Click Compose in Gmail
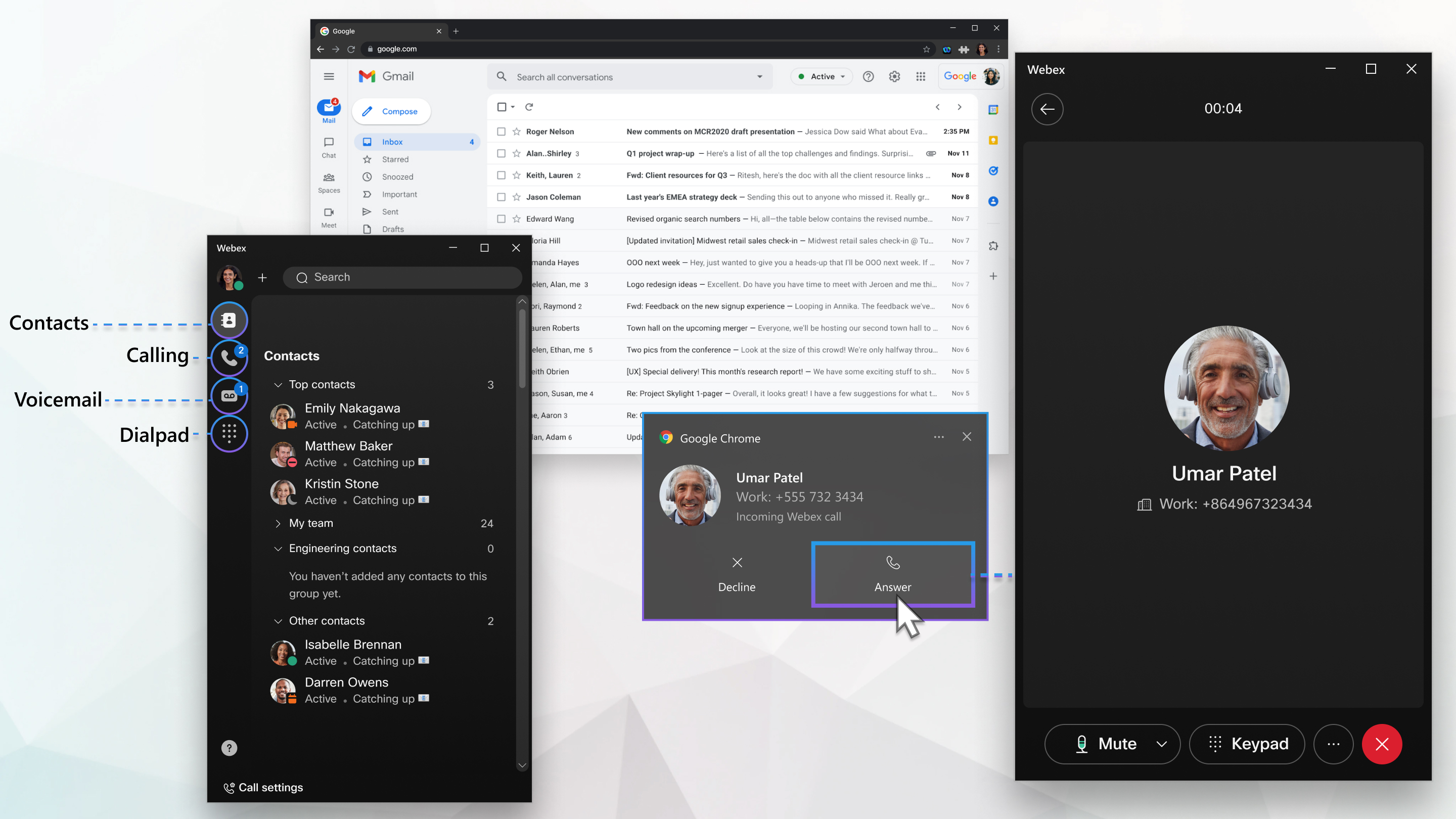The width and height of the screenshot is (1456, 819). [391, 111]
